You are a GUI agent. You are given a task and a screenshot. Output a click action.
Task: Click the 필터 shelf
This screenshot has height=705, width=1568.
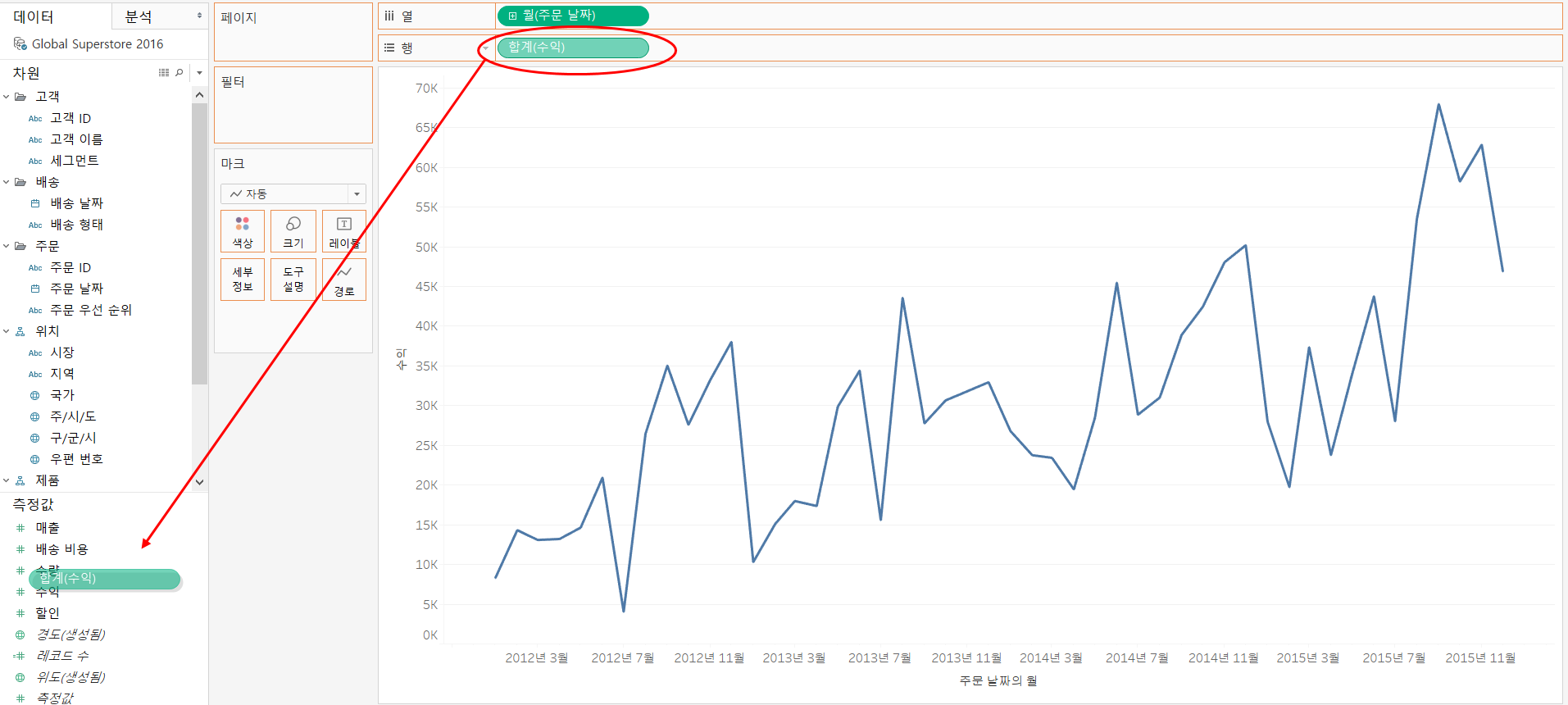[293, 105]
